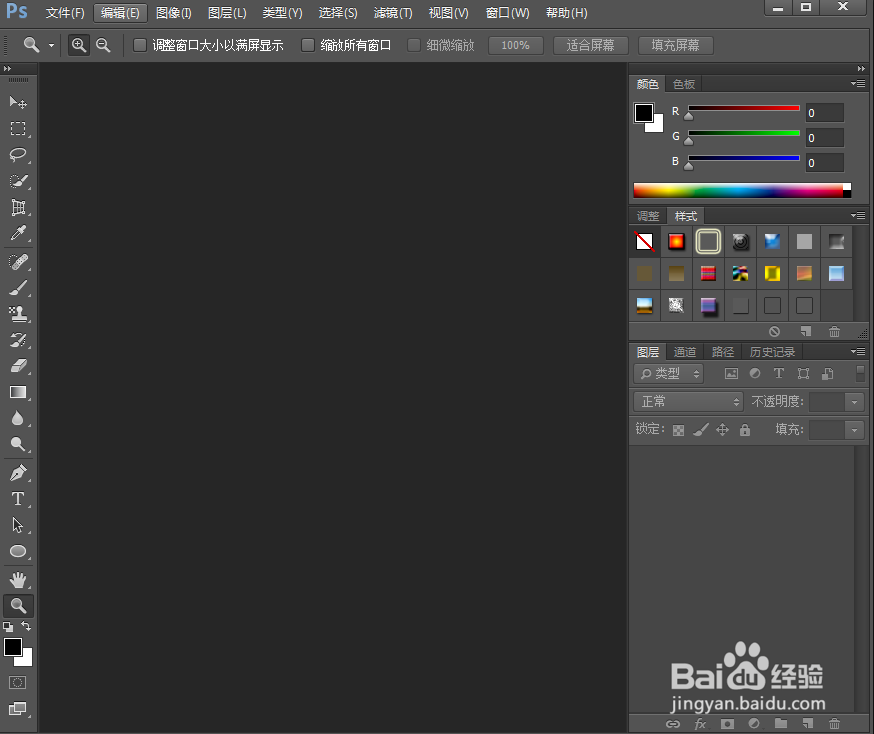Click the green G channel slider
874x734 pixels.
[744, 133]
